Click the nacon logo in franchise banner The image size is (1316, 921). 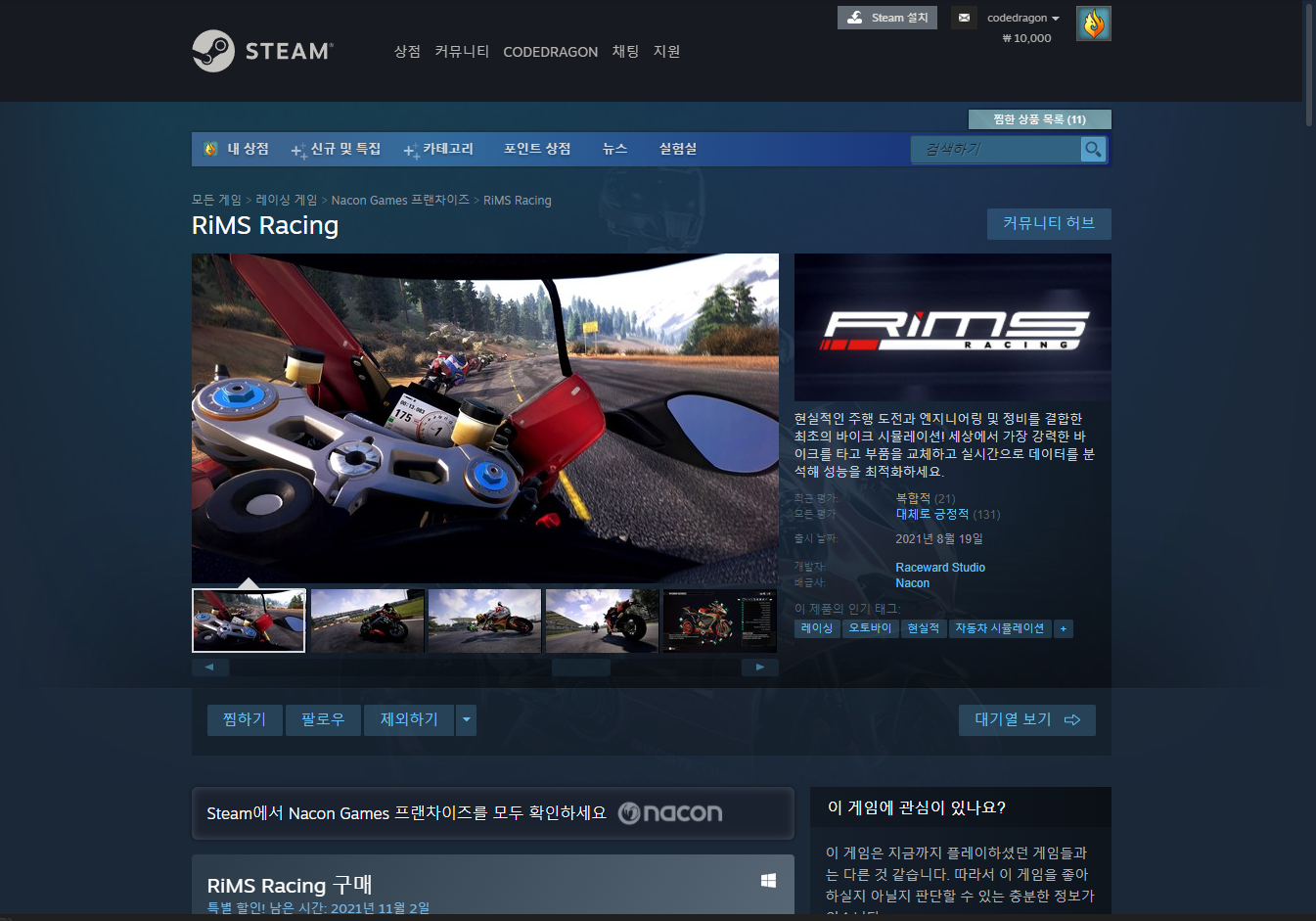pyautogui.click(x=670, y=813)
